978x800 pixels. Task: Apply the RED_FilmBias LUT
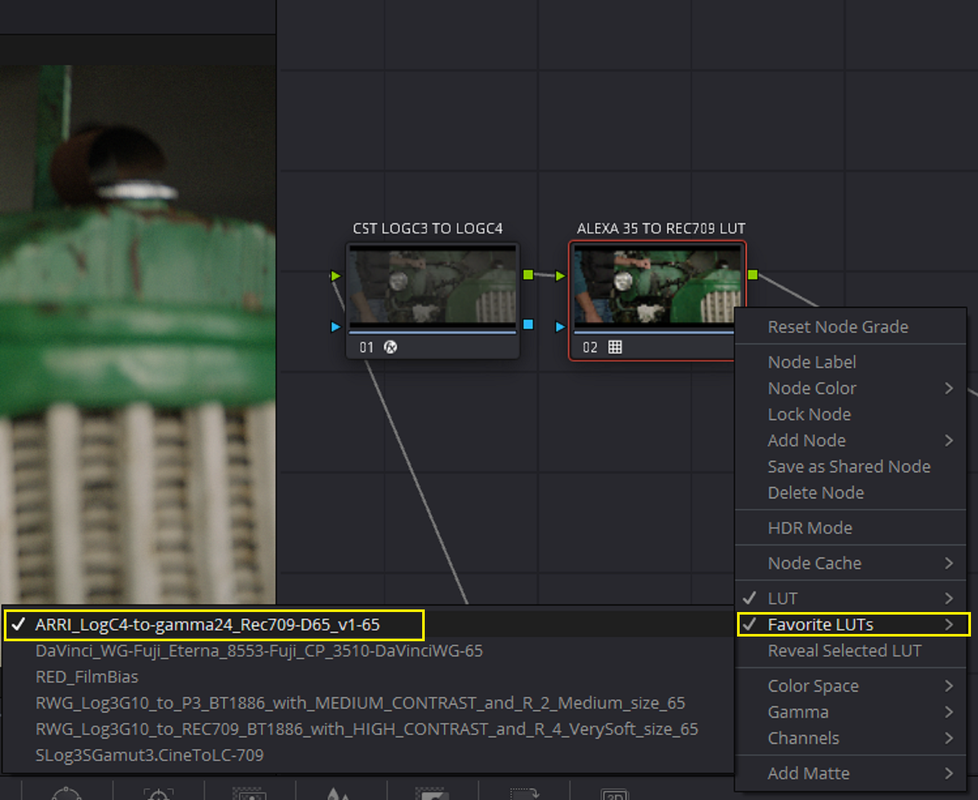tap(368, 677)
